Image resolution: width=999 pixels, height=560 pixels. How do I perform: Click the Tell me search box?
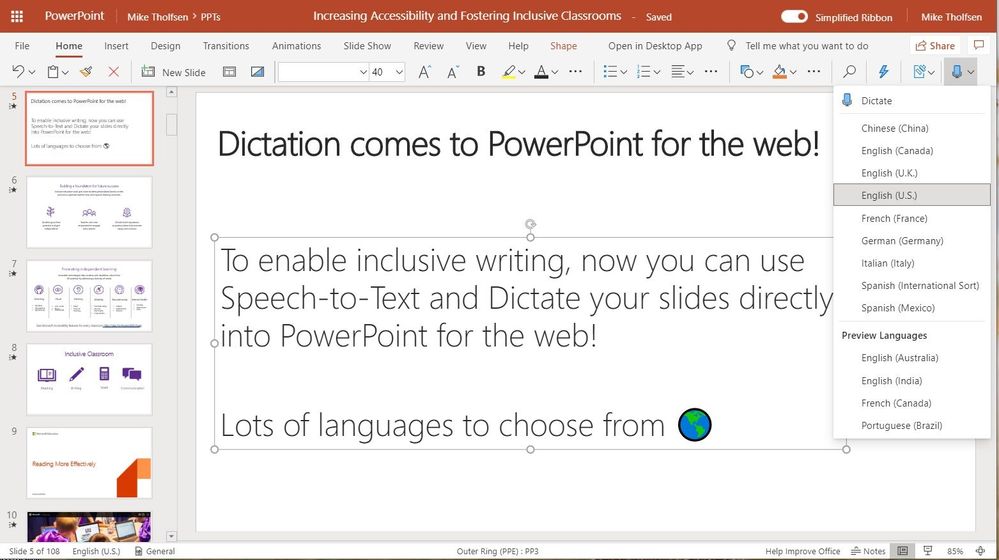[806, 46]
